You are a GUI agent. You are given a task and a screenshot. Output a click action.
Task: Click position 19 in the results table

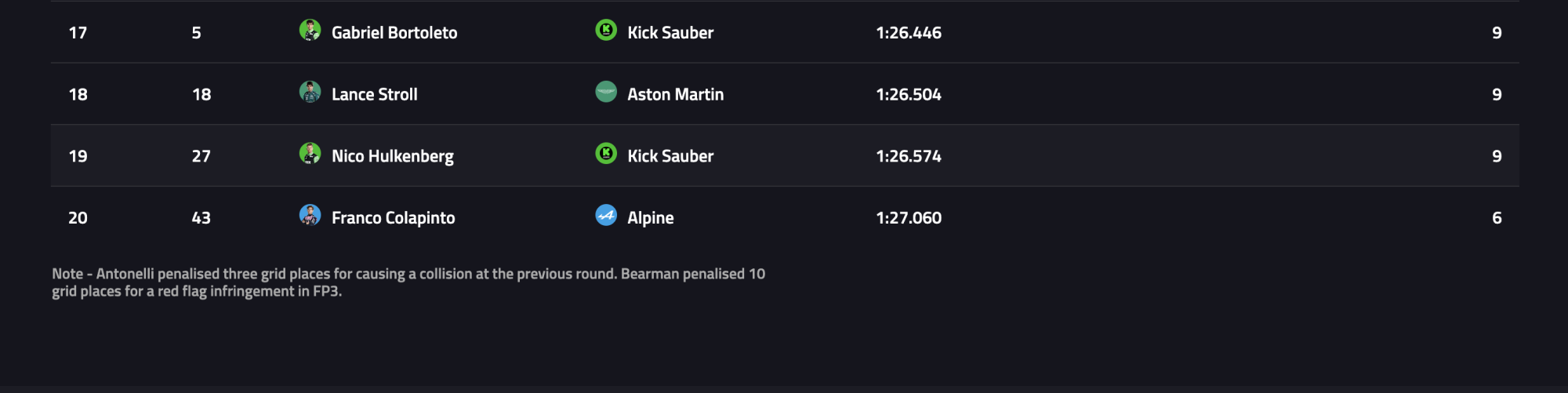pyautogui.click(x=78, y=156)
